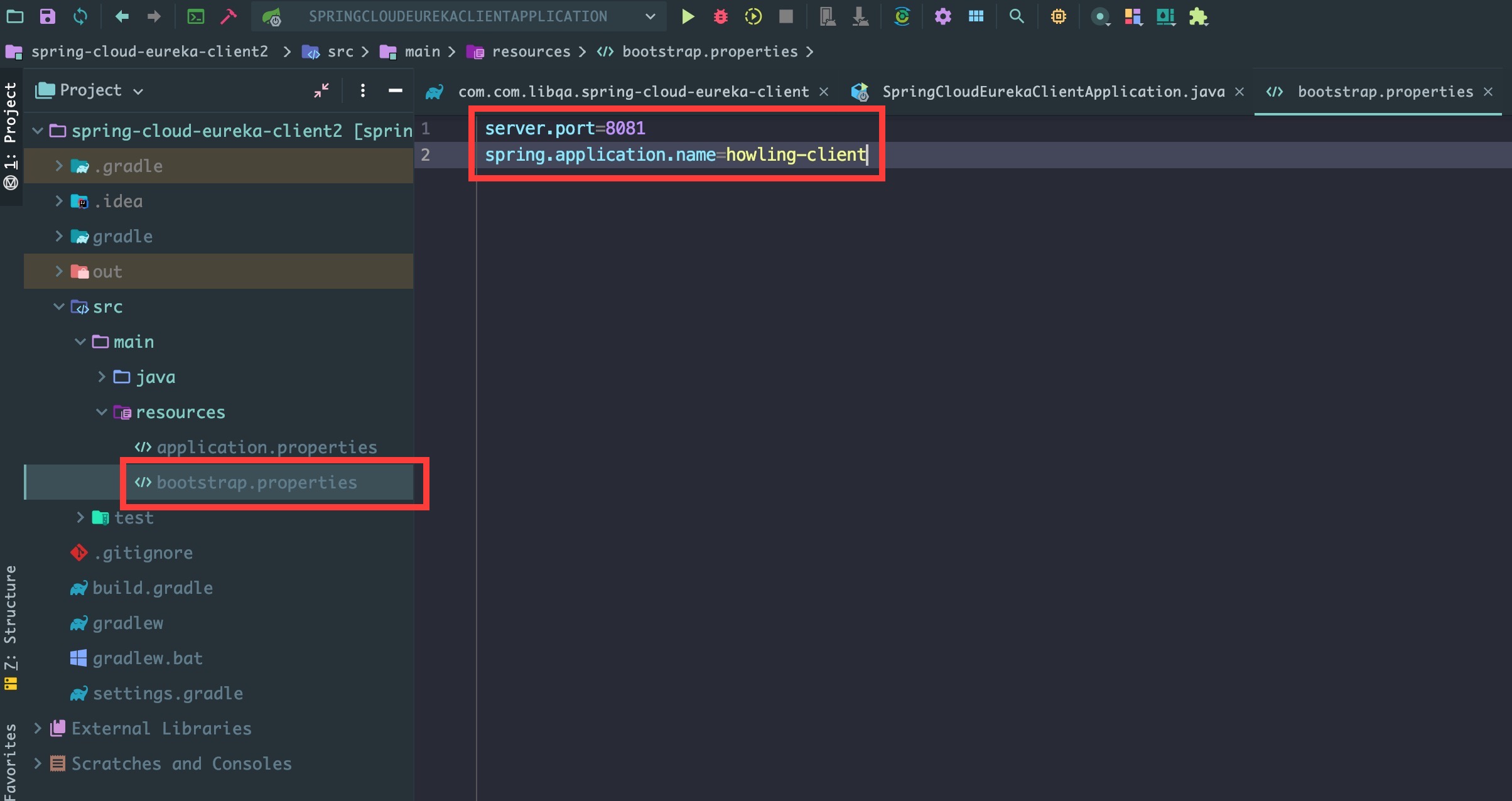Close the bootstrap.properties editor tab
Viewport: 1512px width, 801px height.
click(1488, 92)
